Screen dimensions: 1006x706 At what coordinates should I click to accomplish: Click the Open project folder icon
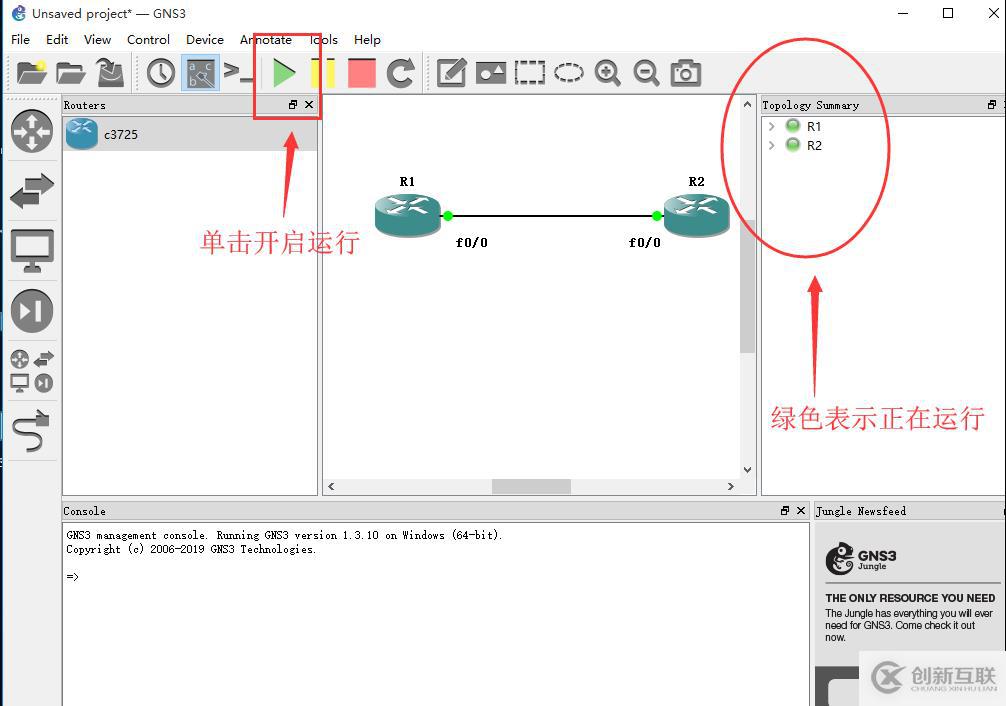point(70,73)
